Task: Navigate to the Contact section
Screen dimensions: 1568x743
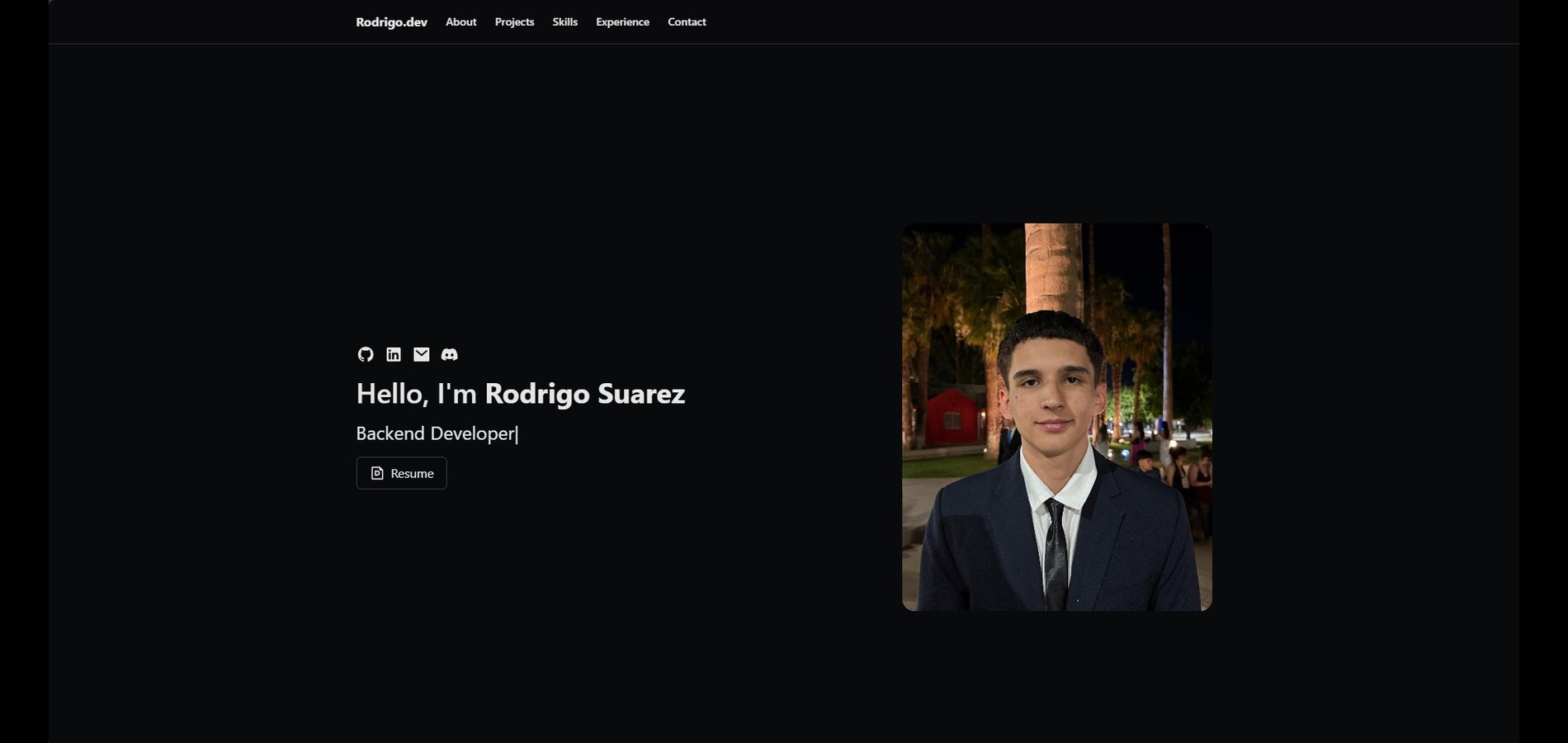Action: point(687,21)
